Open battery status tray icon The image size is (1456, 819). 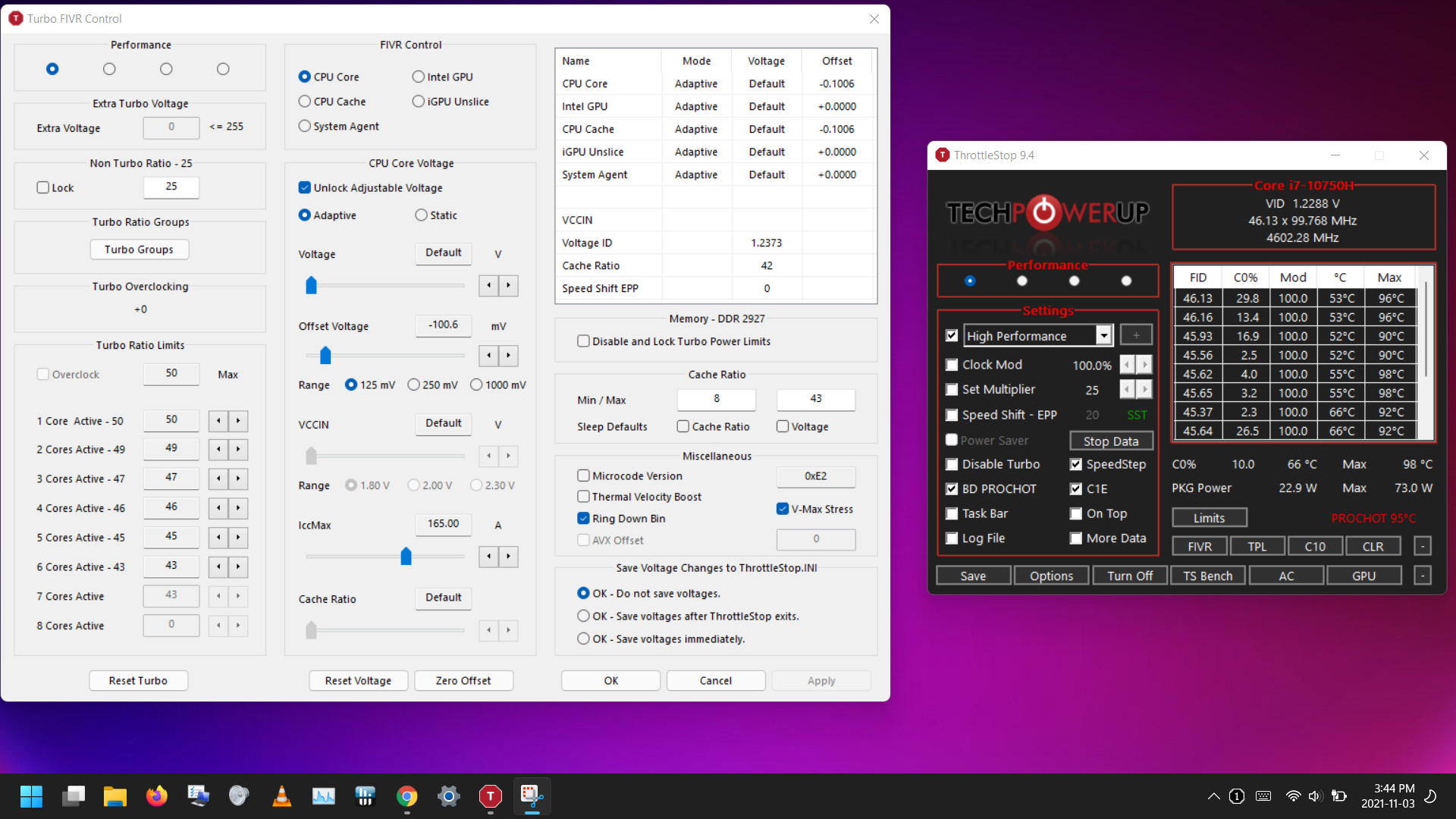[1339, 796]
